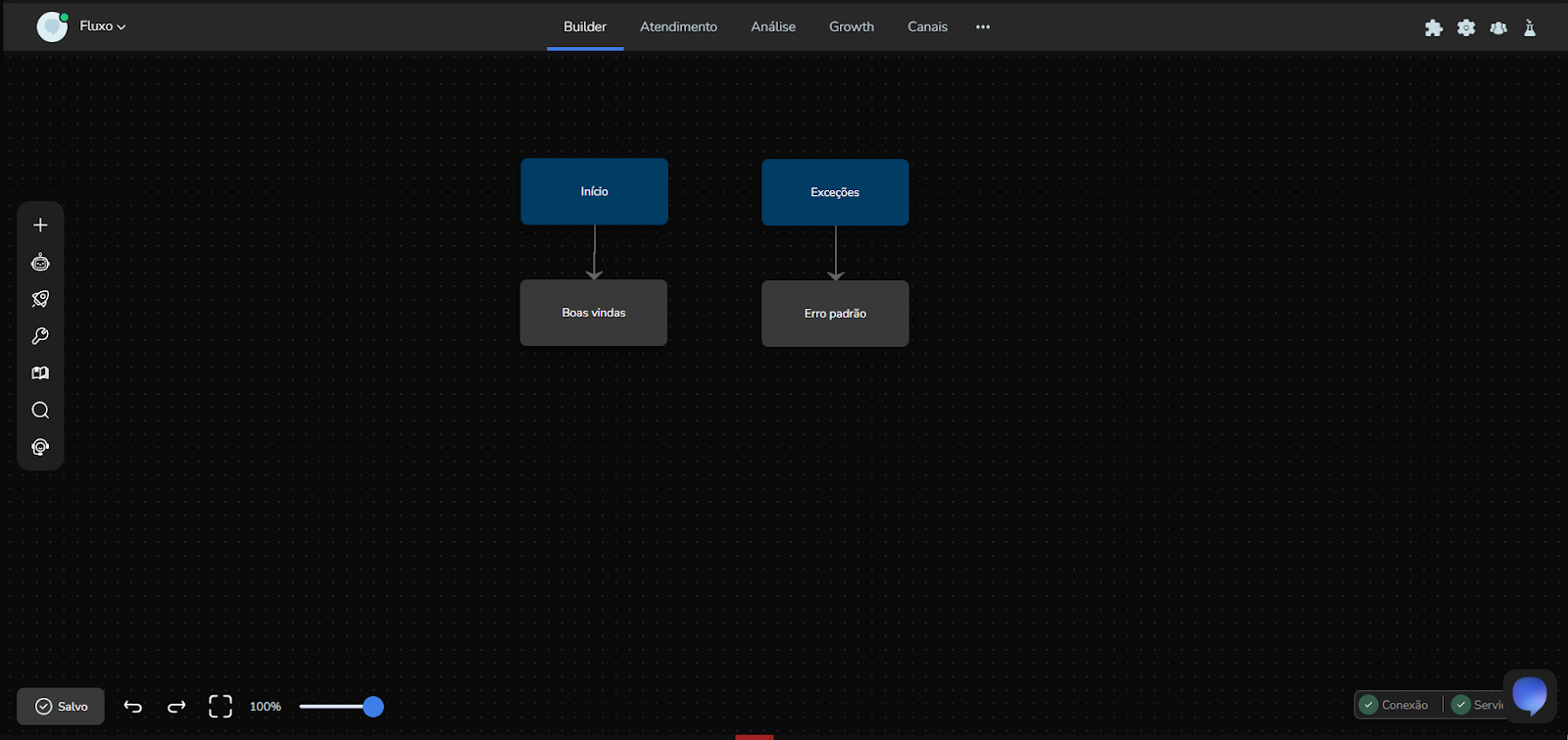Open the puzzle piece extensions icon
The width and height of the screenshot is (1568, 740).
[1434, 27]
